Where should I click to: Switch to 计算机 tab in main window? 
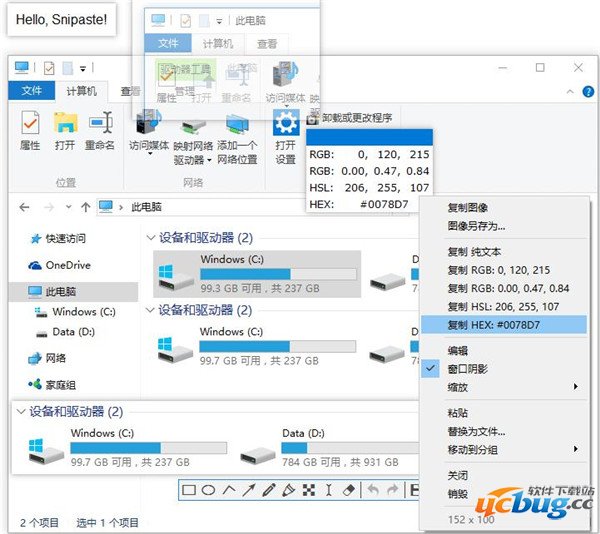click(82, 91)
